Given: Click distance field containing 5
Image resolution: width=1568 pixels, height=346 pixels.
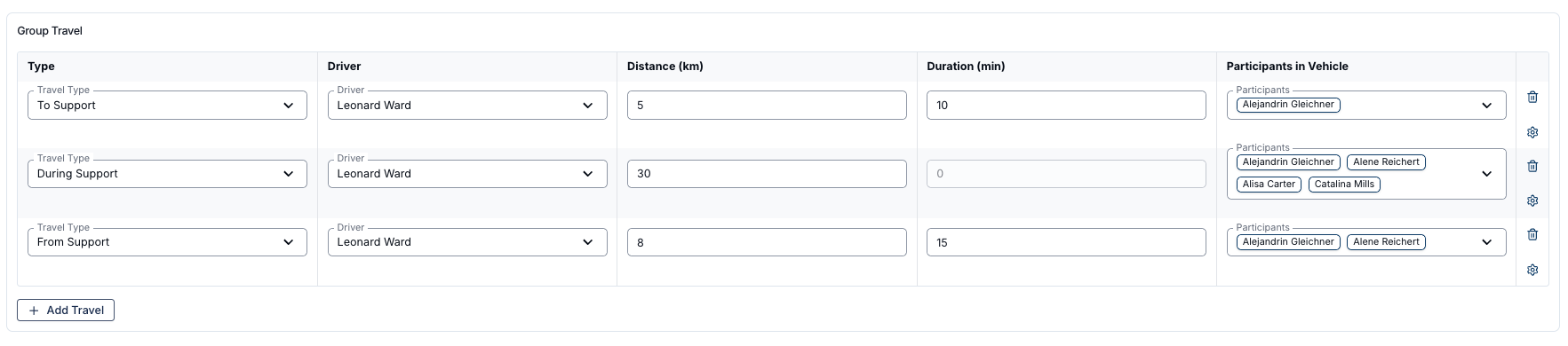Looking at the screenshot, I should coord(767,105).
